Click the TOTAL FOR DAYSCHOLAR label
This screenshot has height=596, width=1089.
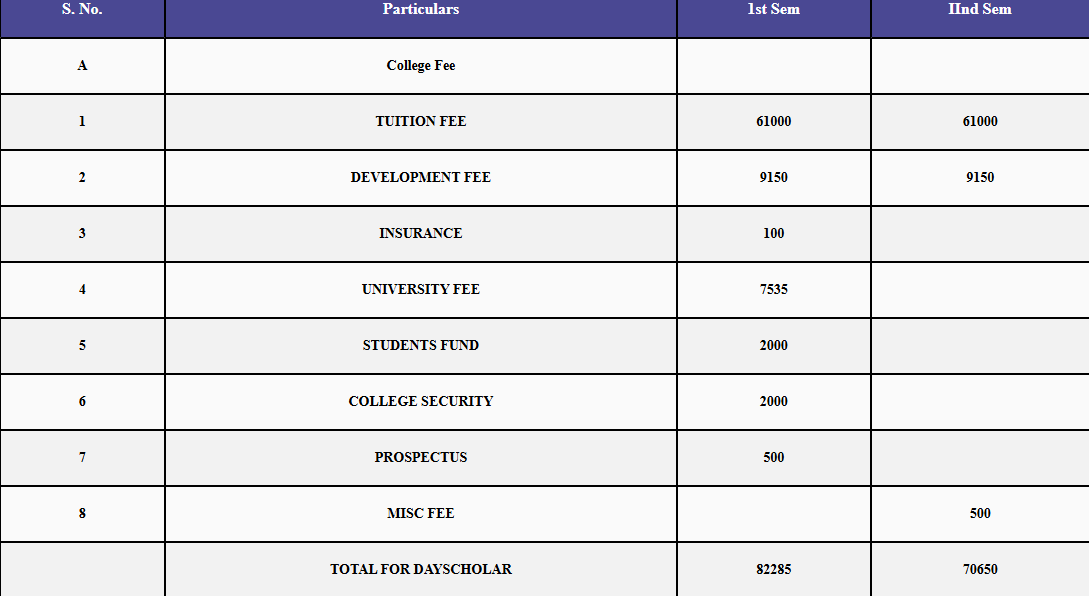[420, 570]
